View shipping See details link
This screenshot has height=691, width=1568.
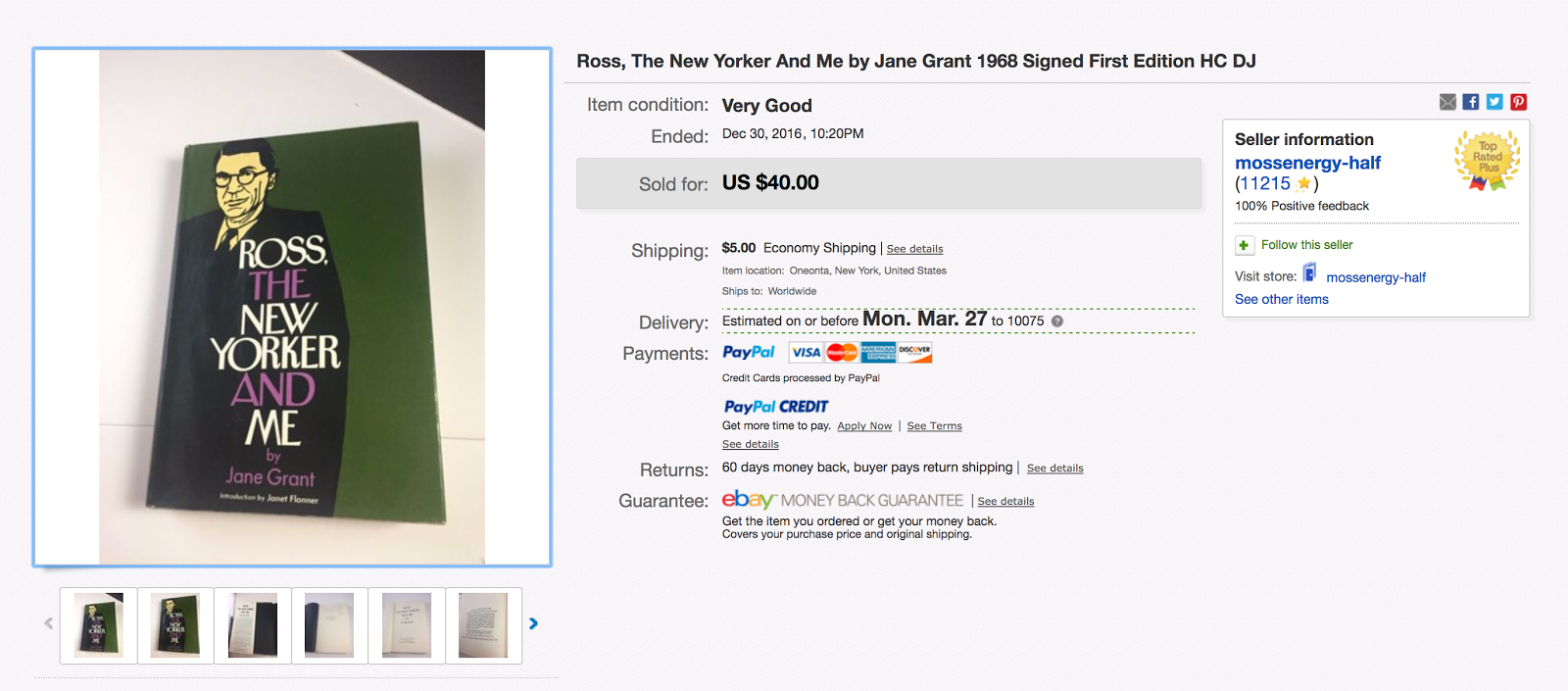[914, 249]
